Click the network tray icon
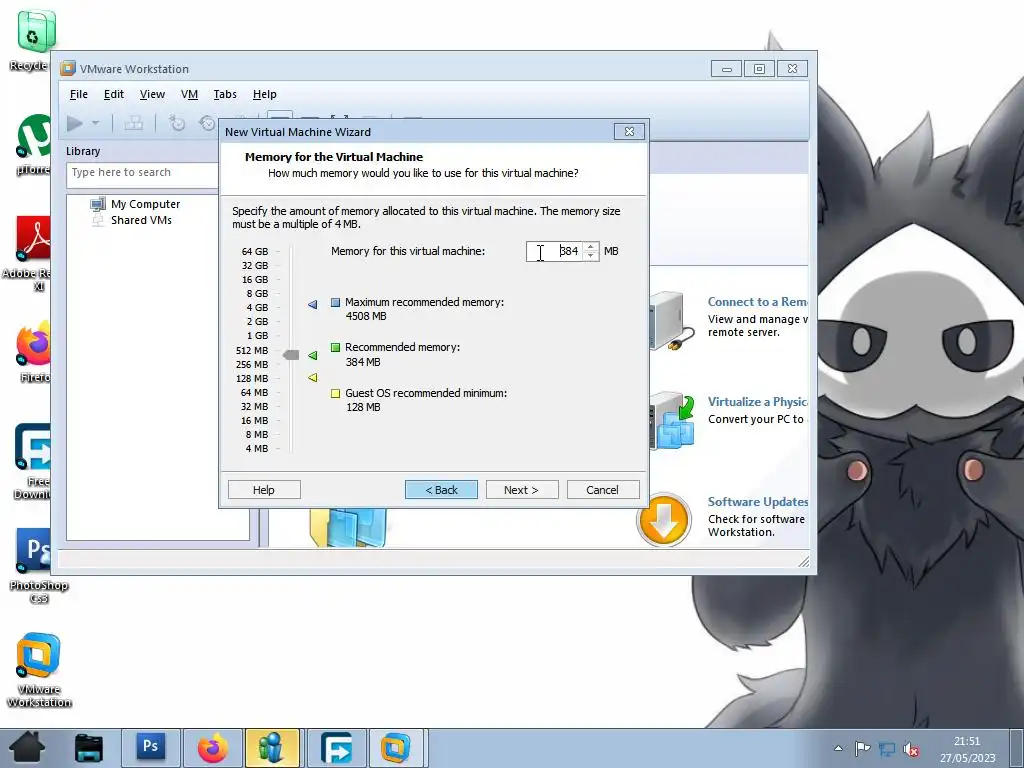Image resolution: width=1024 pixels, height=768 pixels. [x=887, y=749]
